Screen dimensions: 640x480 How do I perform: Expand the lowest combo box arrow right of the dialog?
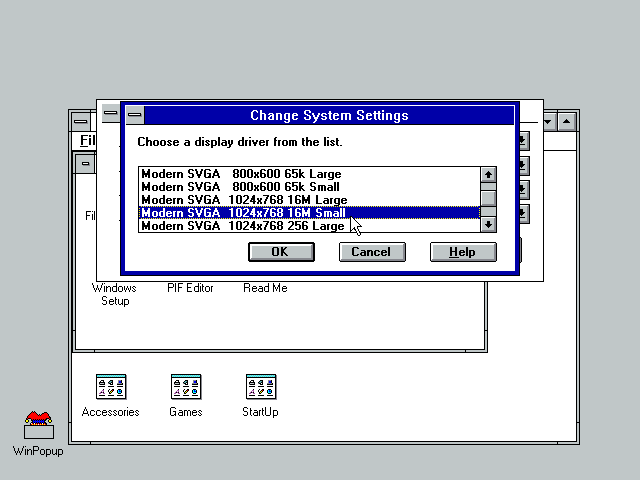(523, 212)
